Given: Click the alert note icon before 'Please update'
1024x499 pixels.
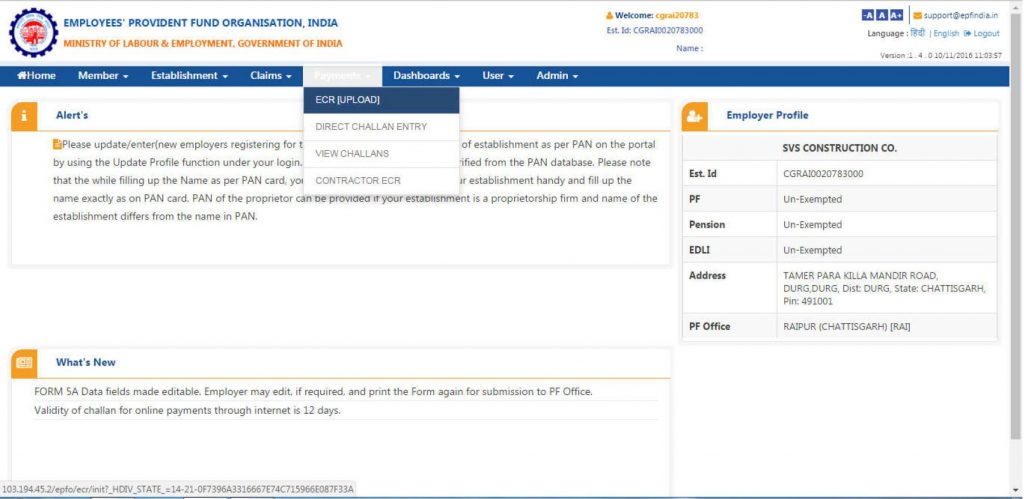Looking at the screenshot, I should [57, 144].
